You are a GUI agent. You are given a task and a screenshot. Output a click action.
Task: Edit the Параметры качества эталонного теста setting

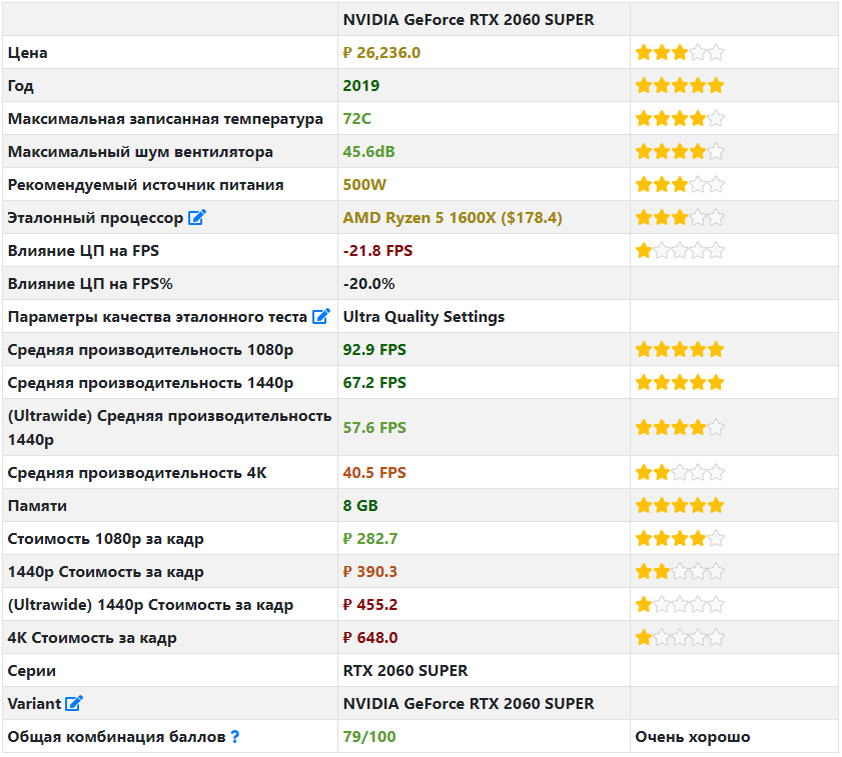click(321, 316)
